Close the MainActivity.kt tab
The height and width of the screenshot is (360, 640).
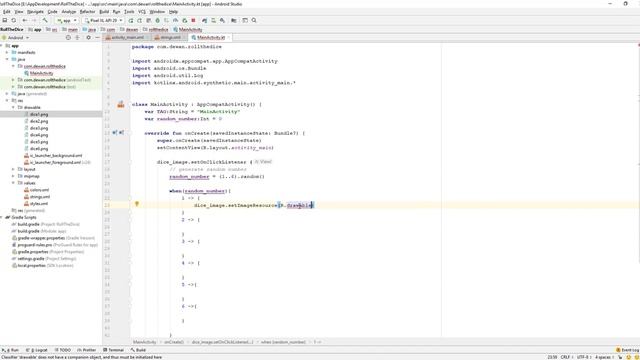tap(229, 38)
